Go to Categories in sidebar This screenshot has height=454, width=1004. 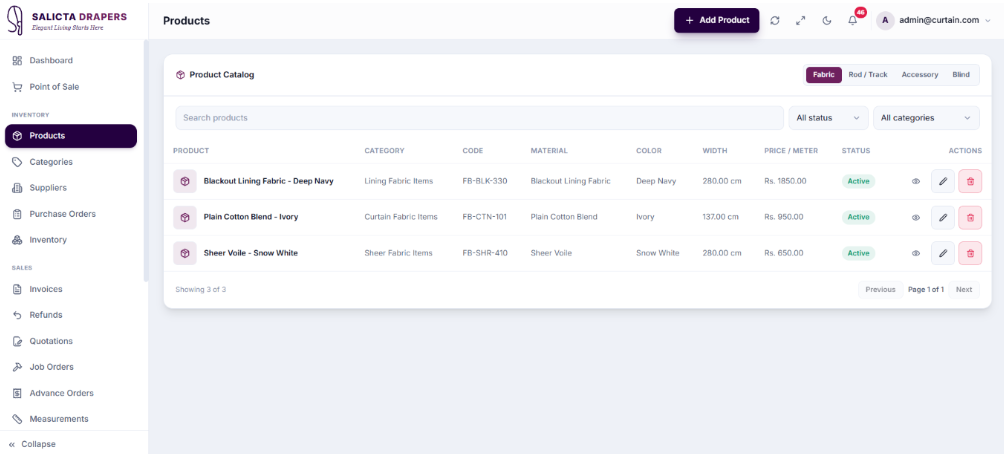(x=71, y=162)
